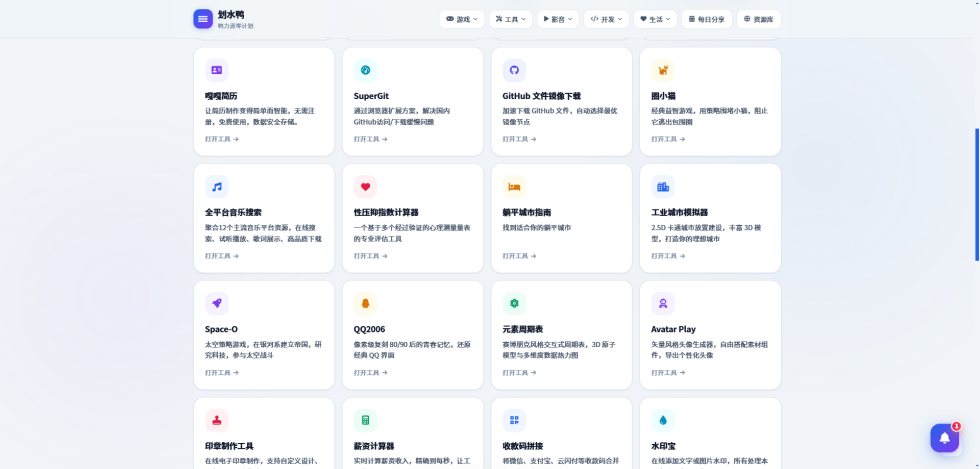Click the 嘎嘎简历 card title
The image size is (980, 469).
[x=221, y=96]
